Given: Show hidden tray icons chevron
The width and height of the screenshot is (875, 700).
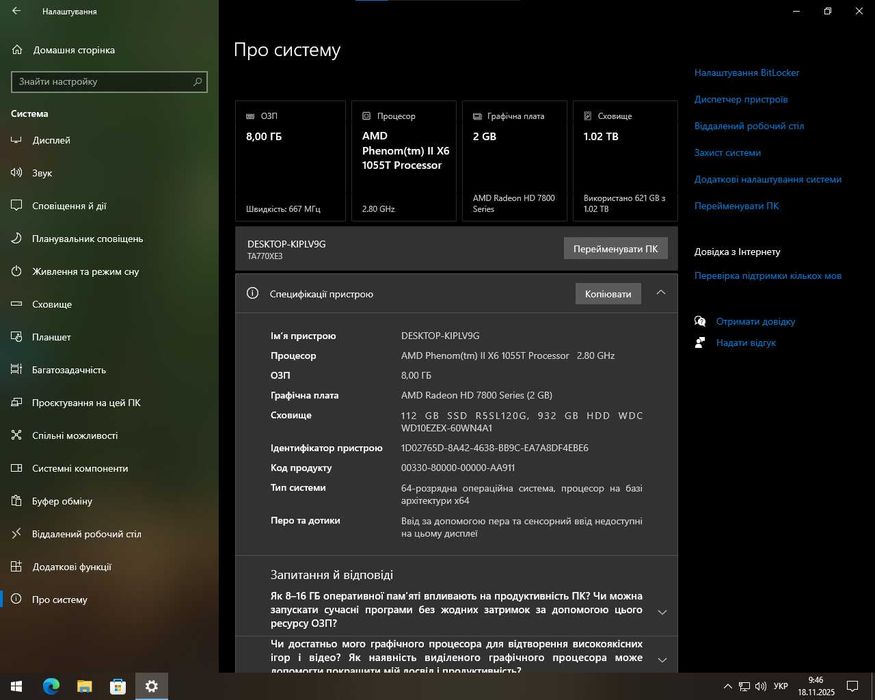Looking at the screenshot, I should tap(728, 686).
